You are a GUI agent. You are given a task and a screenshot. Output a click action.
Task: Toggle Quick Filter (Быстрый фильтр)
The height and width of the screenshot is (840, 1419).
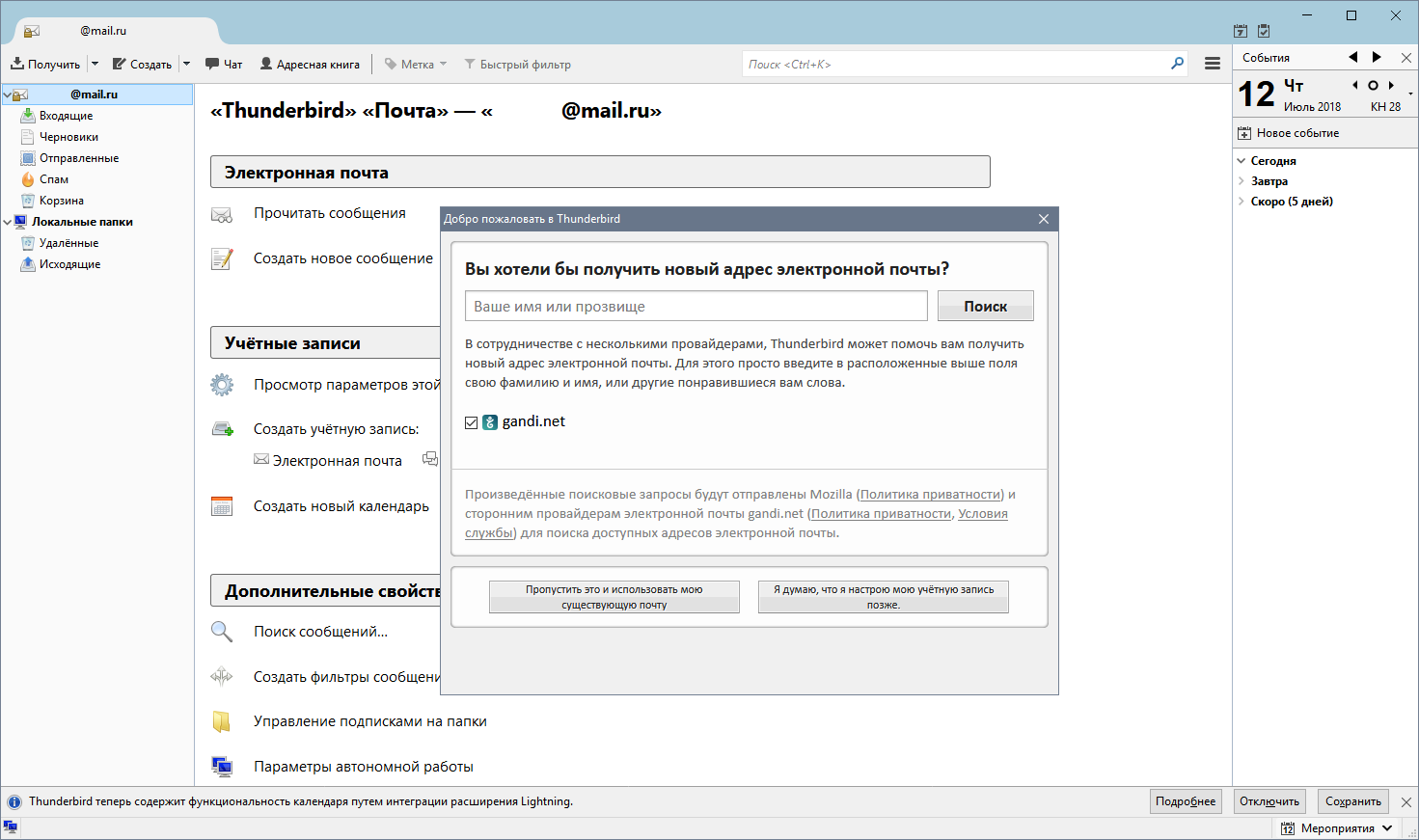click(517, 65)
